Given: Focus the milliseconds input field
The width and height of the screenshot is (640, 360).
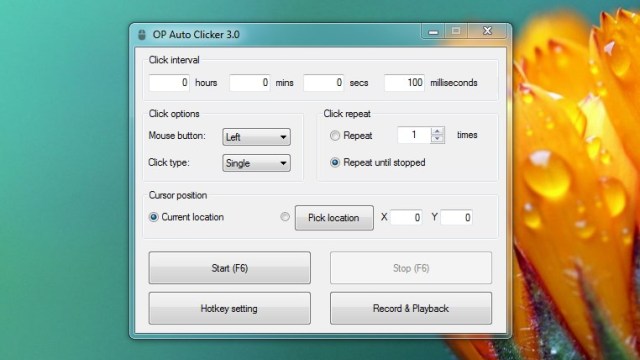Looking at the screenshot, I should pos(404,82).
